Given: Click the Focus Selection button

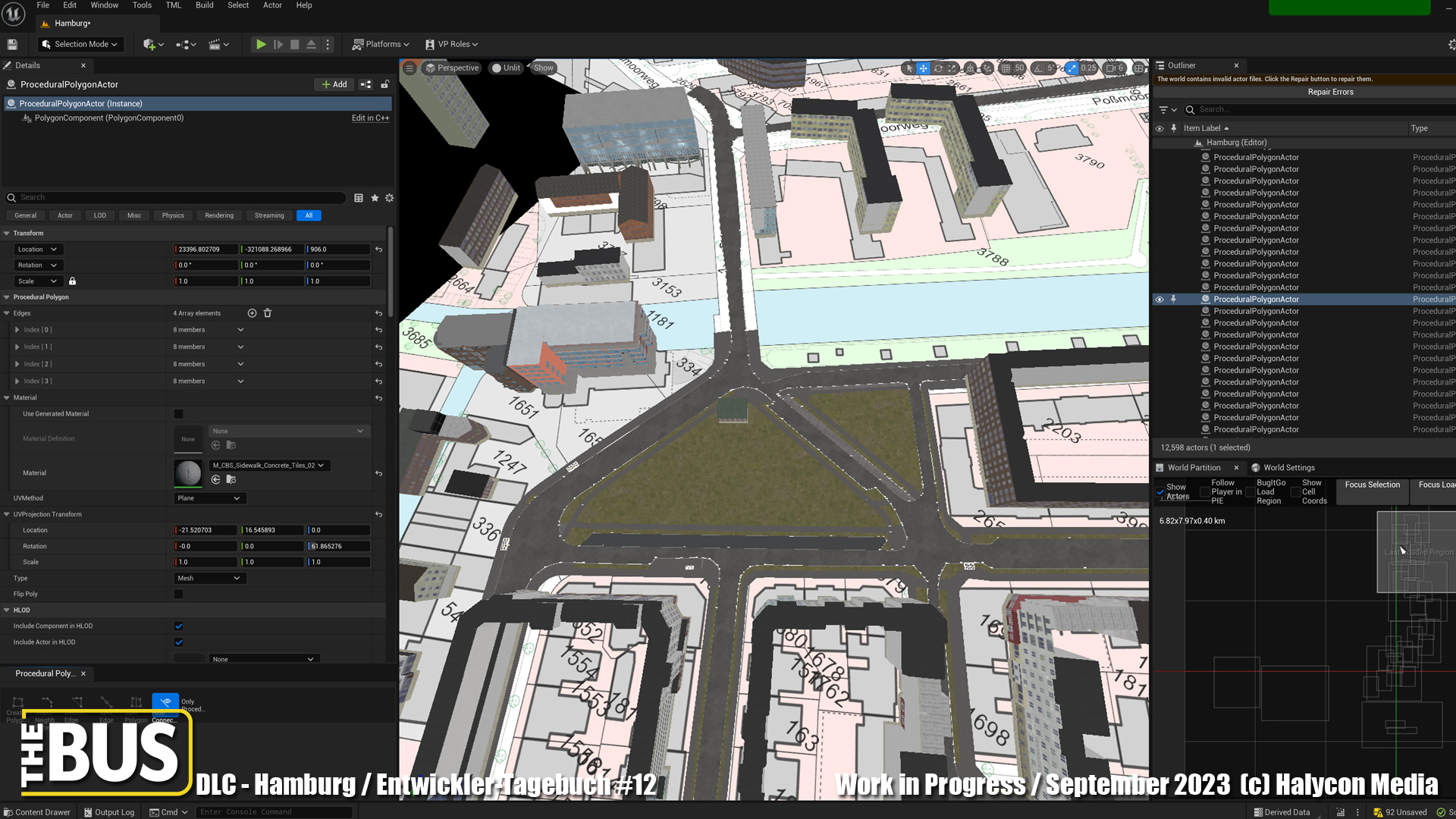Looking at the screenshot, I should click(x=1372, y=485).
